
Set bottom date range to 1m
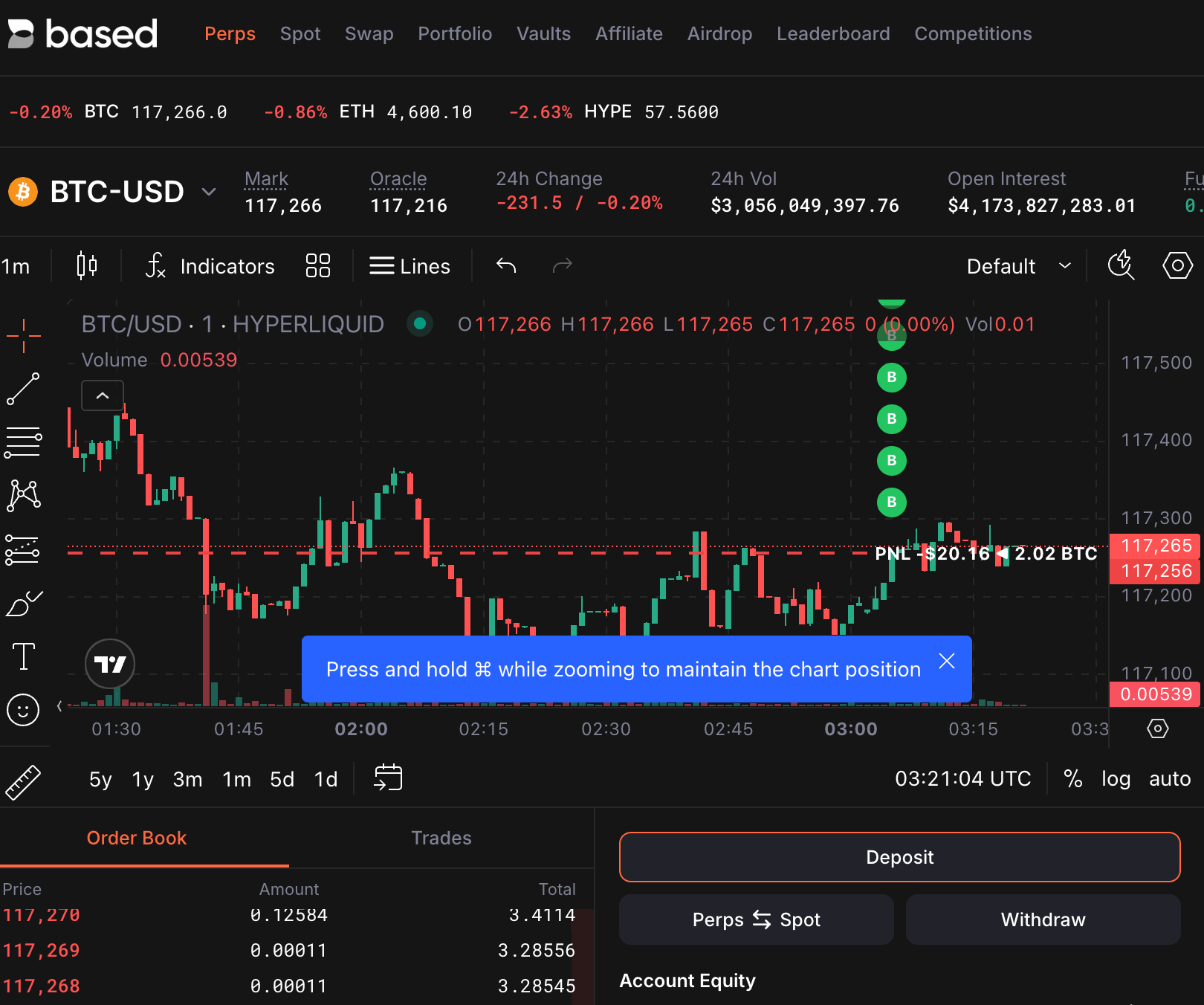[x=236, y=779]
